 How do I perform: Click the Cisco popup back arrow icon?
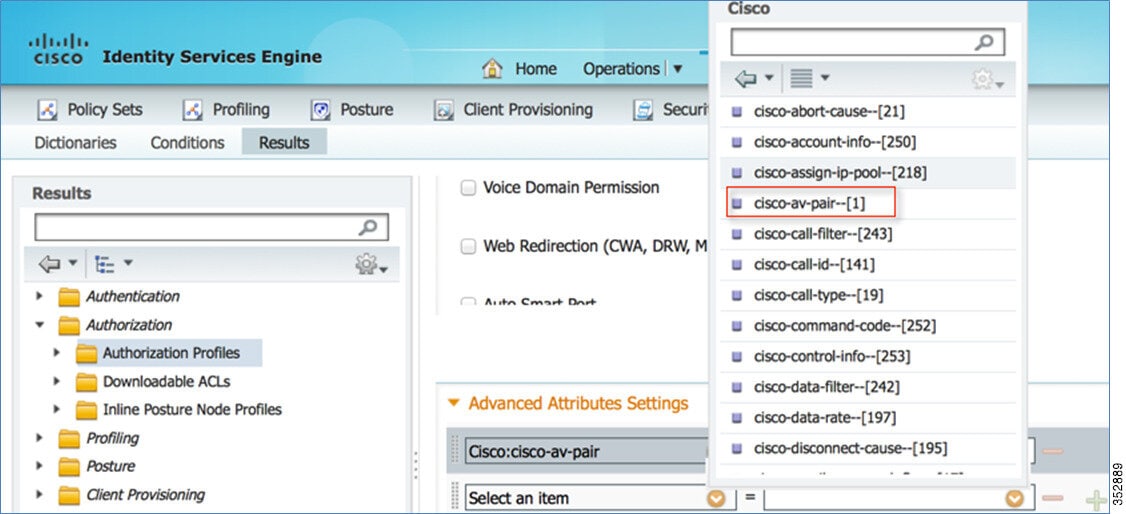(745, 79)
